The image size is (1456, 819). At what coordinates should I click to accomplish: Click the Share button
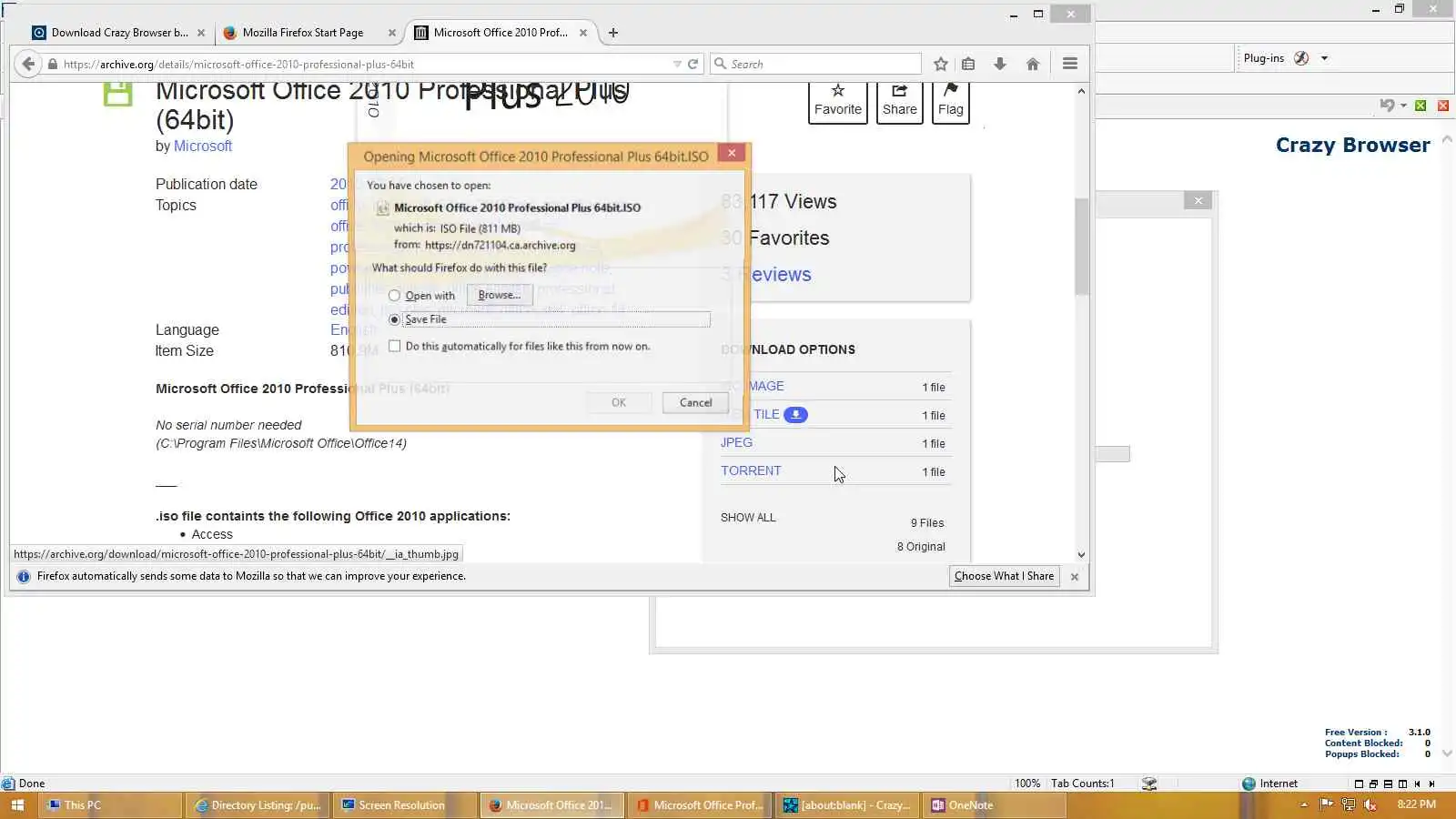900,100
